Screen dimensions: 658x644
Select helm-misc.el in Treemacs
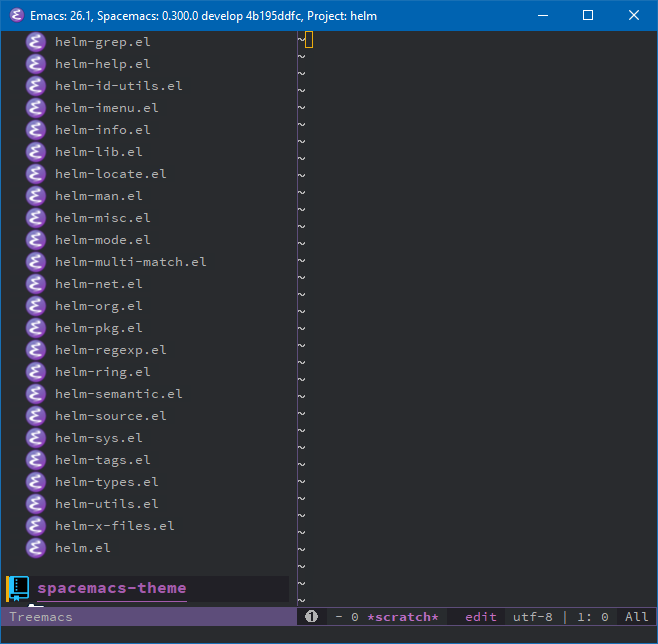(103, 218)
